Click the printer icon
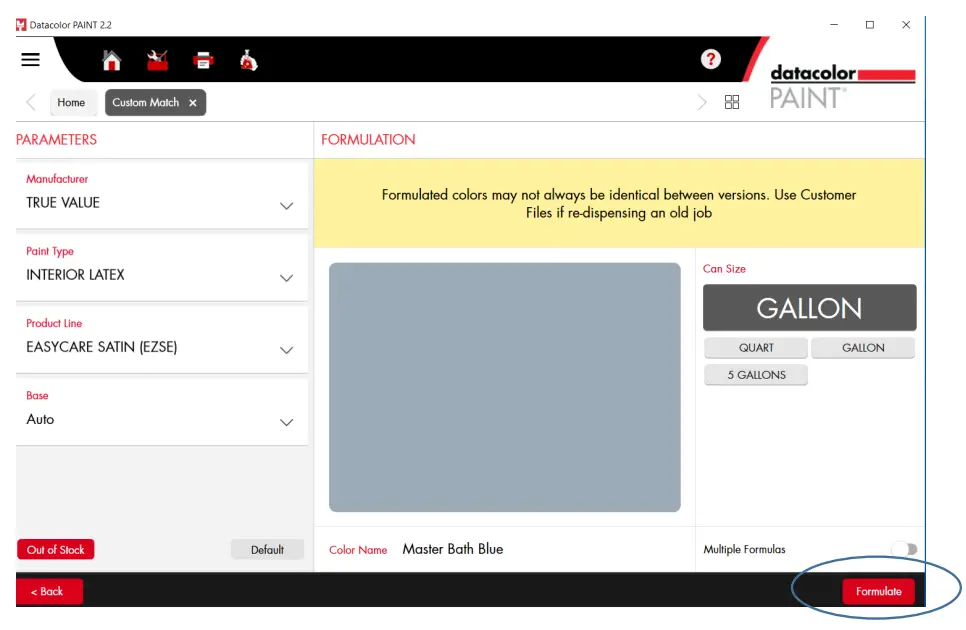Viewport: 966px width, 630px height. 203,60
